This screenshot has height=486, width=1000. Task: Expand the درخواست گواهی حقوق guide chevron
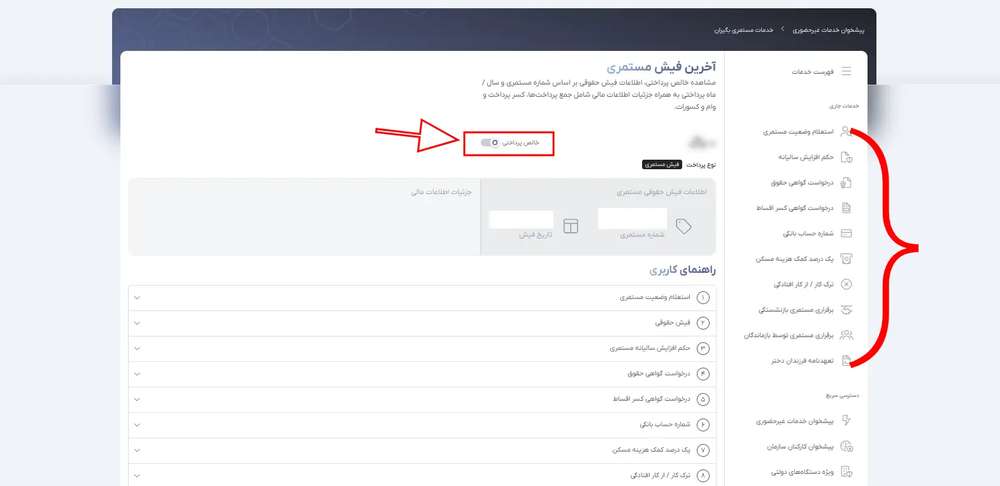pos(136,374)
